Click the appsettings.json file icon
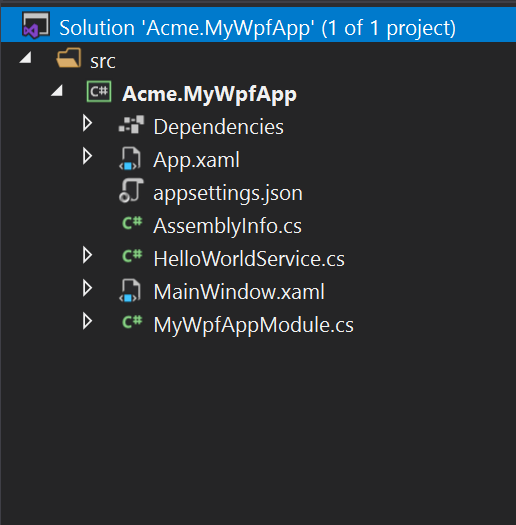Image resolution: width=516 pixels, height=525 pixels. (131, 191)
